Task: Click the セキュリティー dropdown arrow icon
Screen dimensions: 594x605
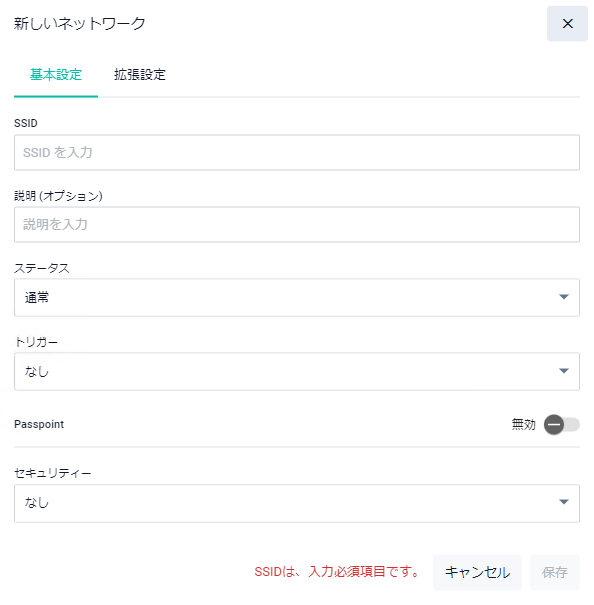Action: point(564,502)
